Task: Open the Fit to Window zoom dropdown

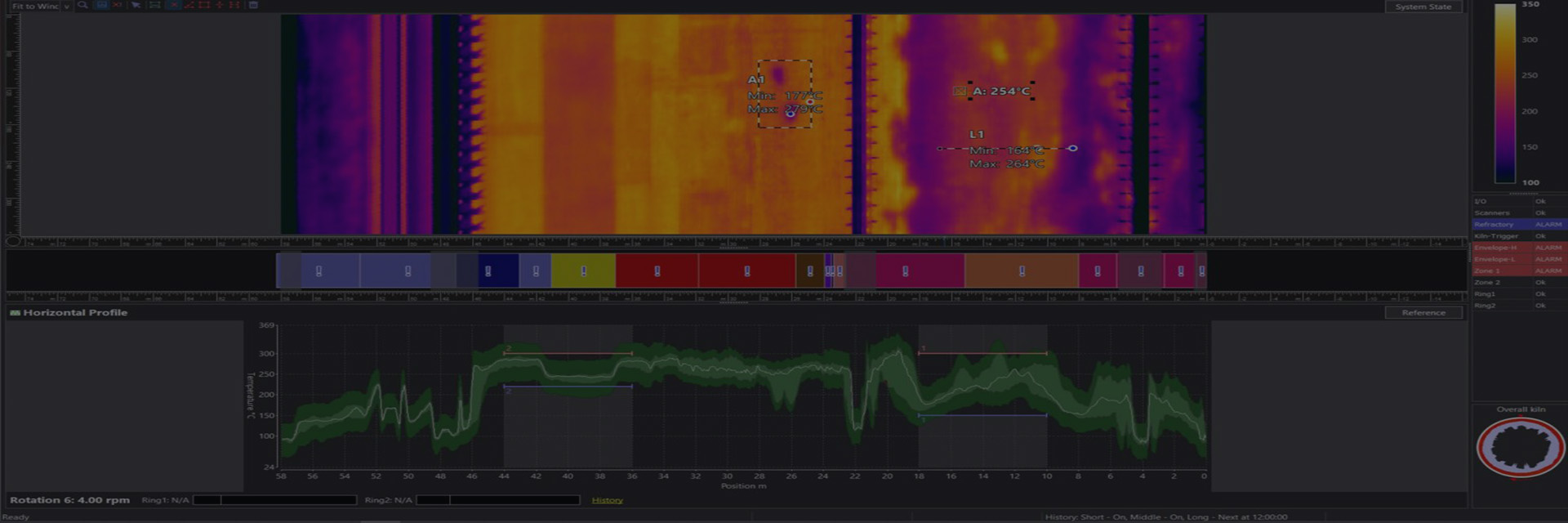Action: 67,6
